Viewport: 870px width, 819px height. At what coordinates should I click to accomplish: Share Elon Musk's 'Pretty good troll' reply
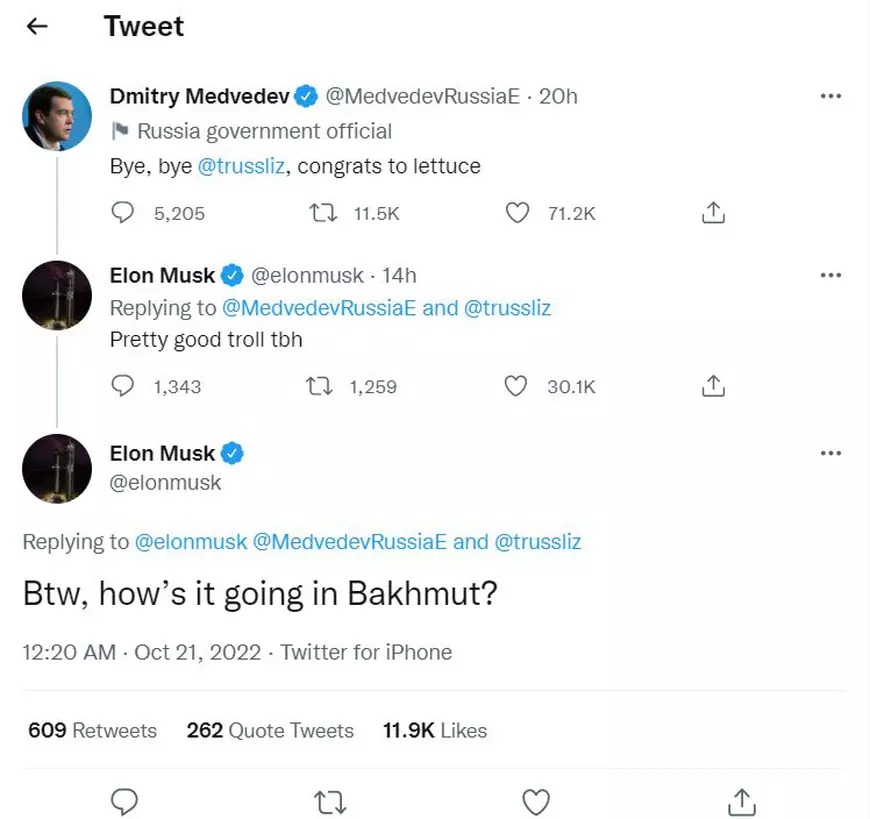pos(712,385)
